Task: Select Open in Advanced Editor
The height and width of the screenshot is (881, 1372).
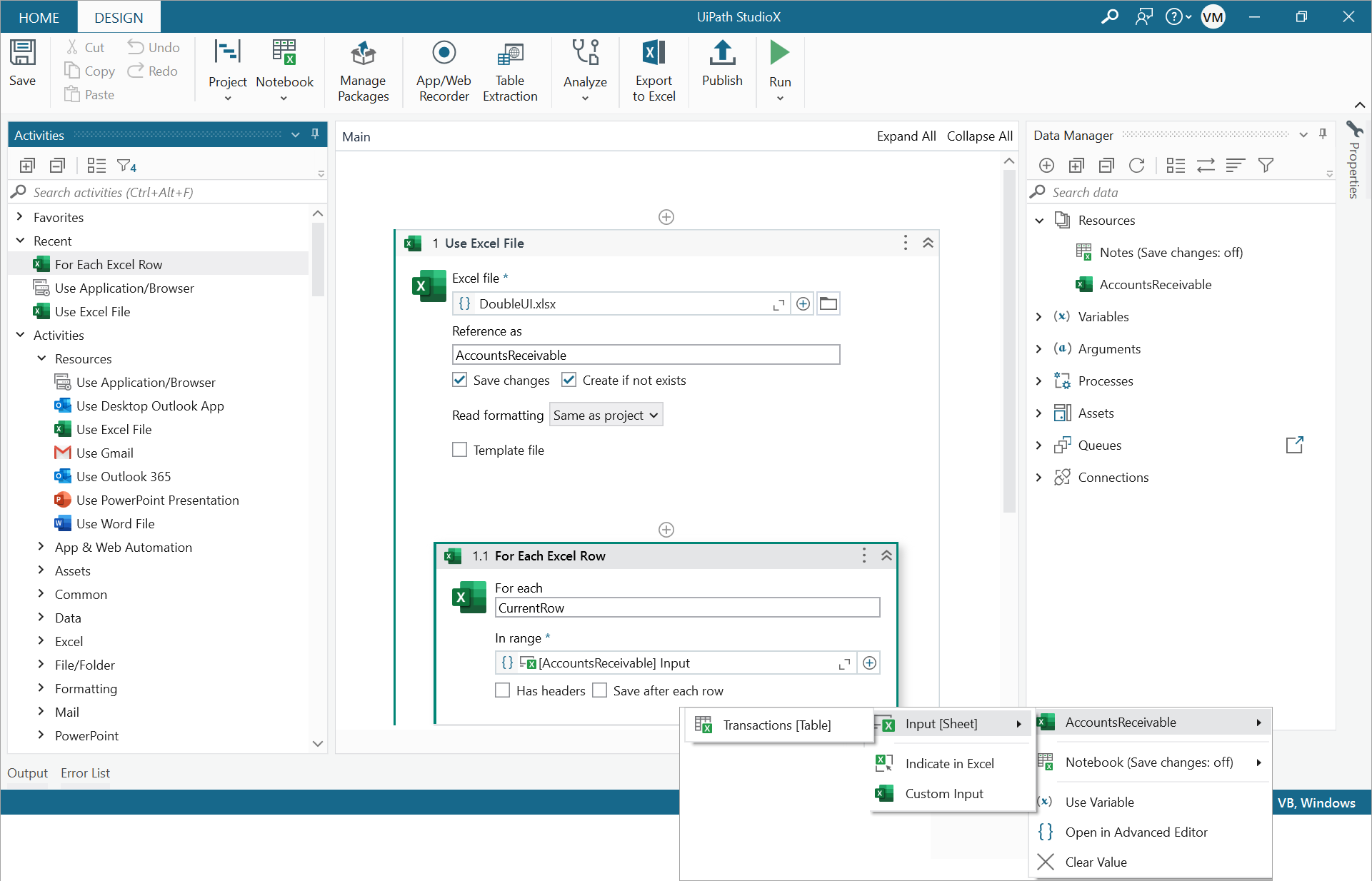Action: pyautogui.click(x=1136, y=832)
